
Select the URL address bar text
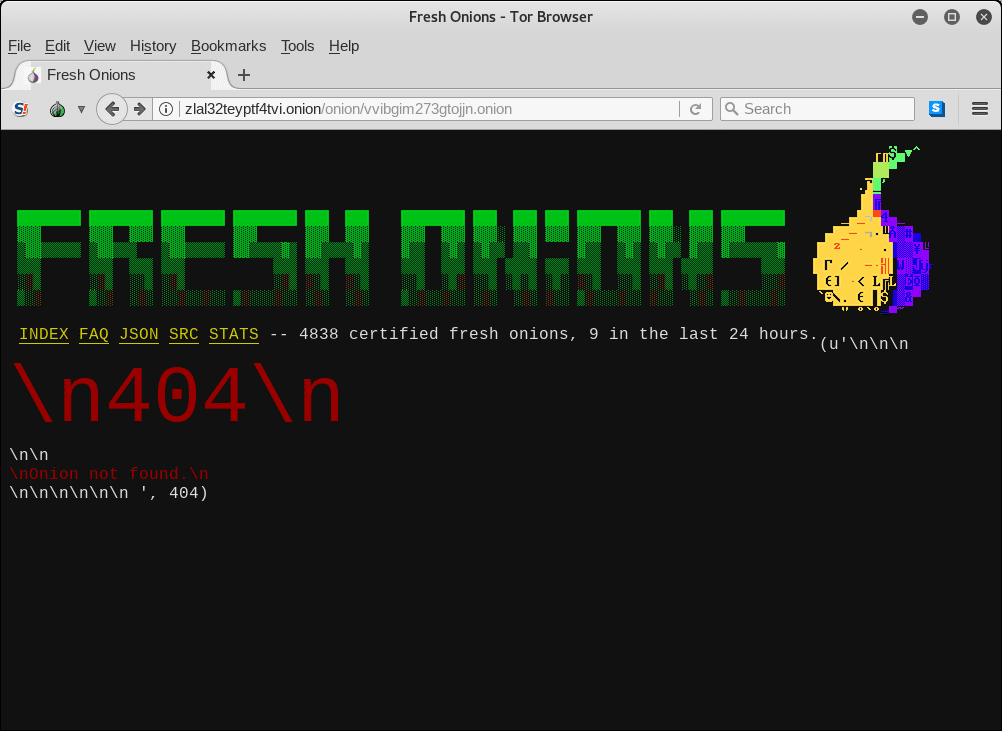coord(420,109)
